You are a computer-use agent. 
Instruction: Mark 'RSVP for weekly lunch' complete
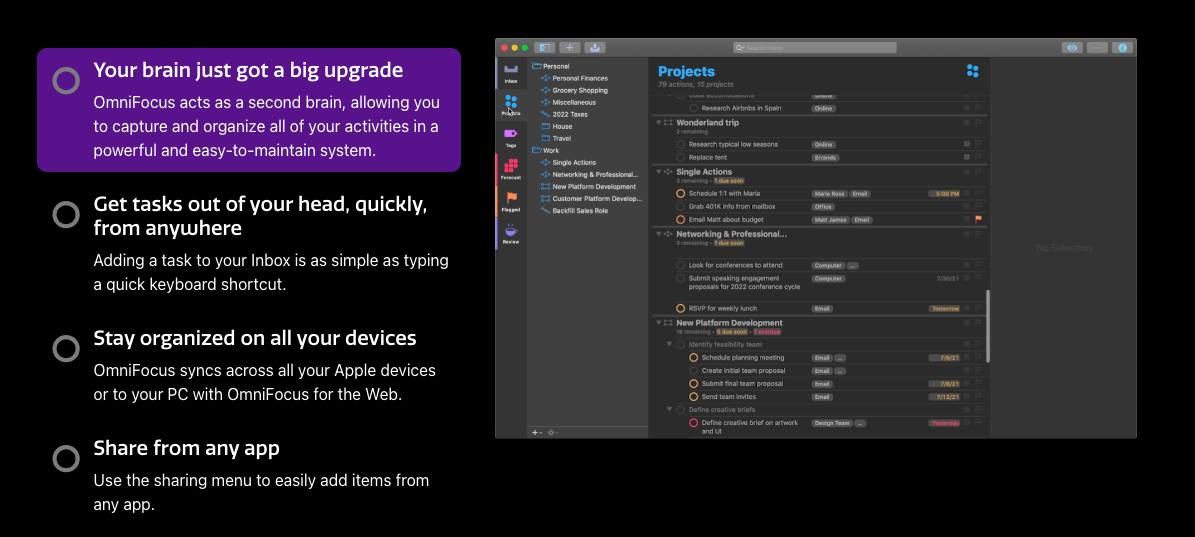pyautogui.click(x=681, y=308)
